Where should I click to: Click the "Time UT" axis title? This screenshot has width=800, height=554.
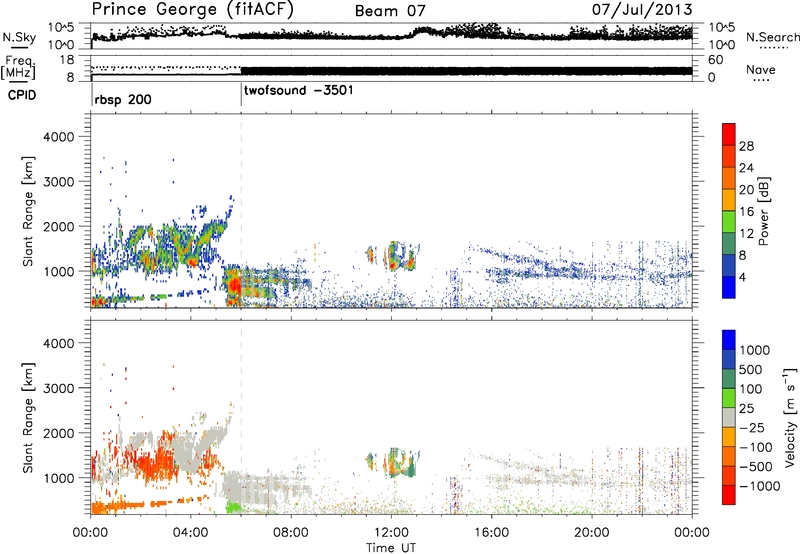(x=391, y=548)
